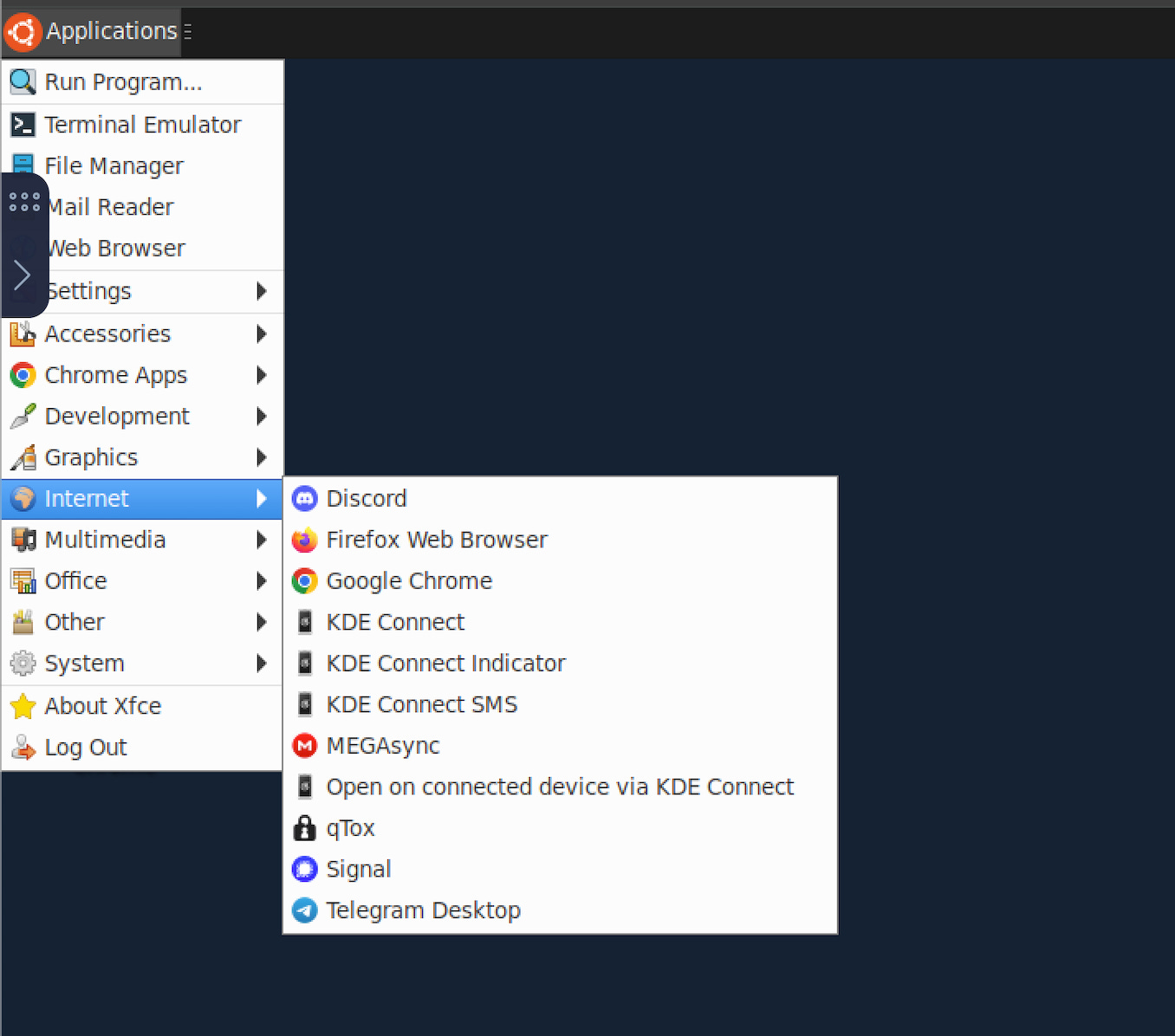Expand the Other submenu arrow
This screenshot has height=1036, width=1175.
tap(262, 622)
